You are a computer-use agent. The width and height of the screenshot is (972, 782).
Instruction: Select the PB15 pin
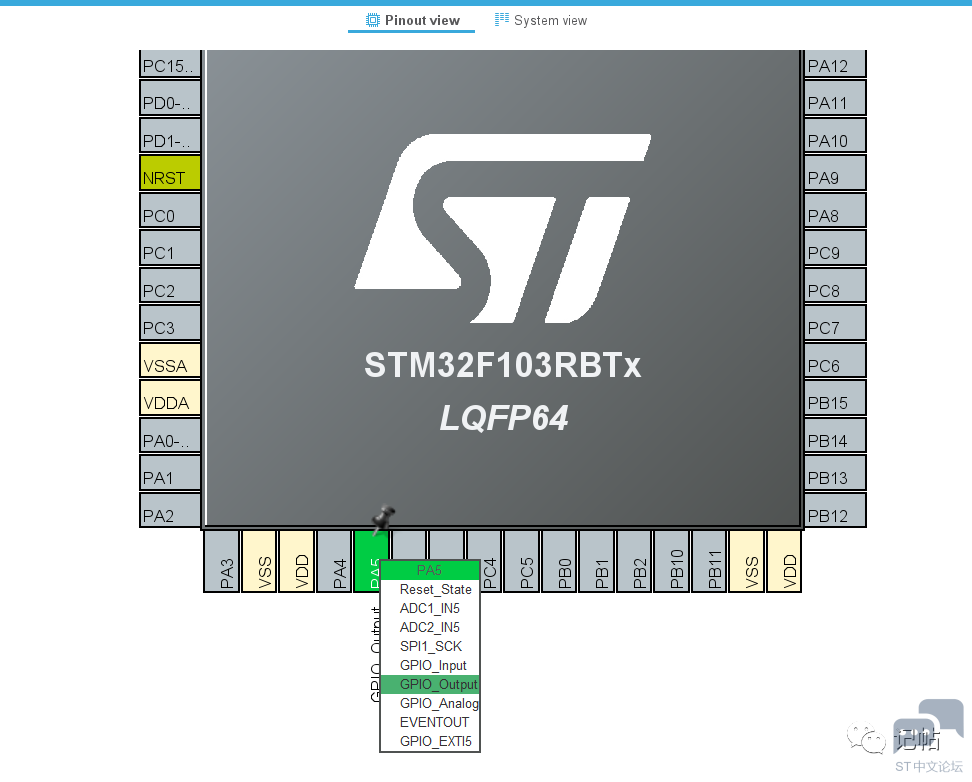835,398
